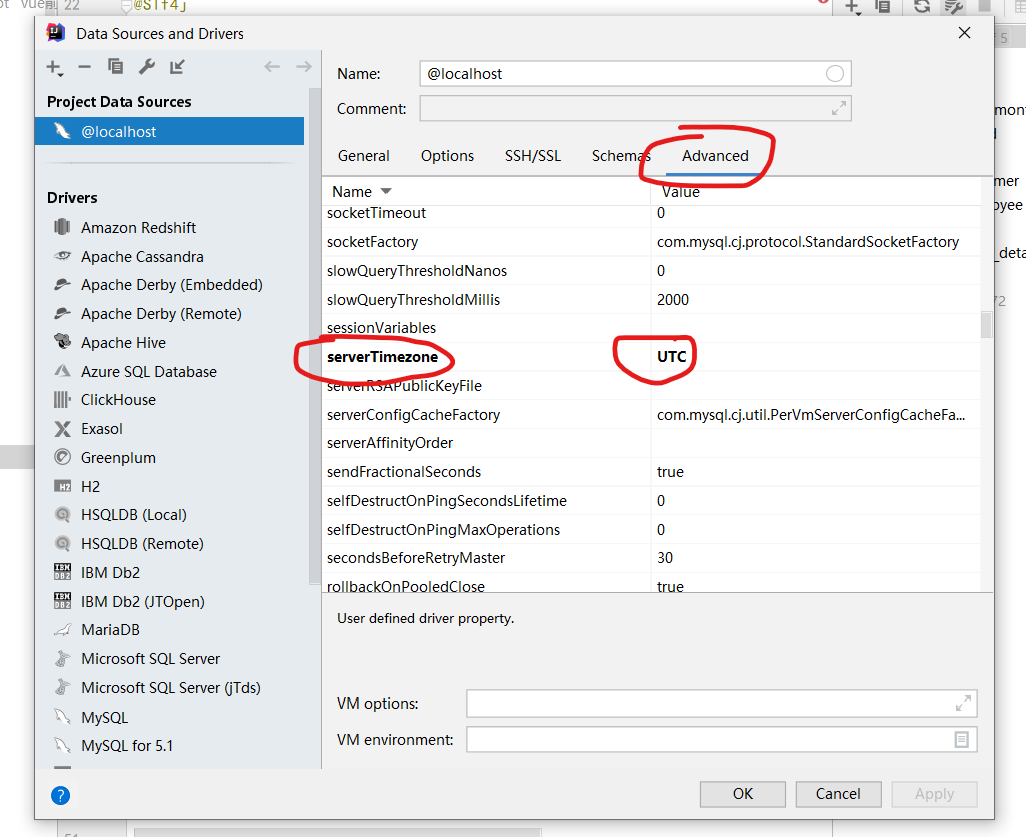Switch to the Options tab
This screenshot has width=1026, height=837.
coord(448,156)
